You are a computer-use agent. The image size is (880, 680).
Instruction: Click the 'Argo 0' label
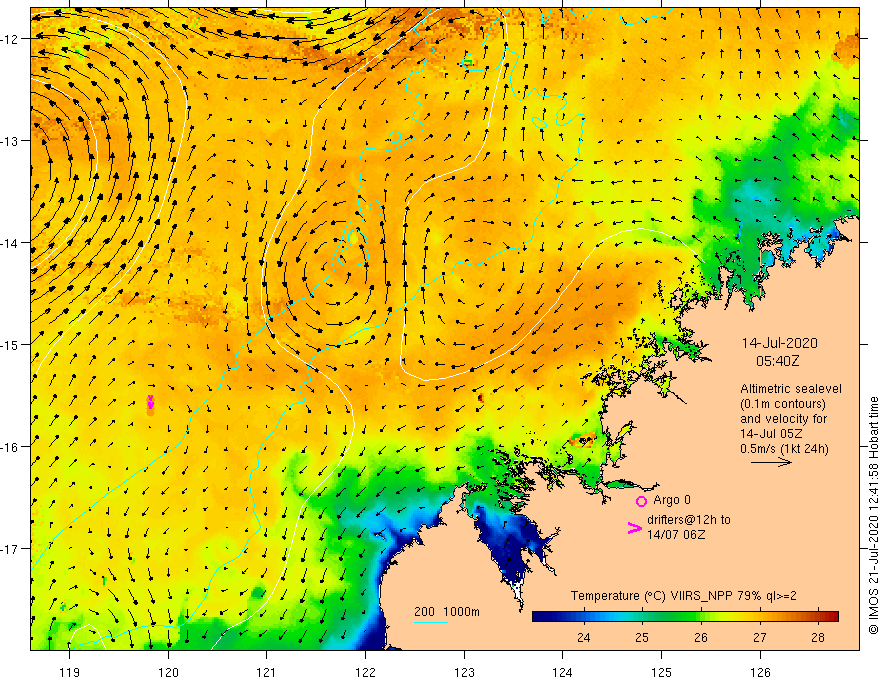click(672, 500)
